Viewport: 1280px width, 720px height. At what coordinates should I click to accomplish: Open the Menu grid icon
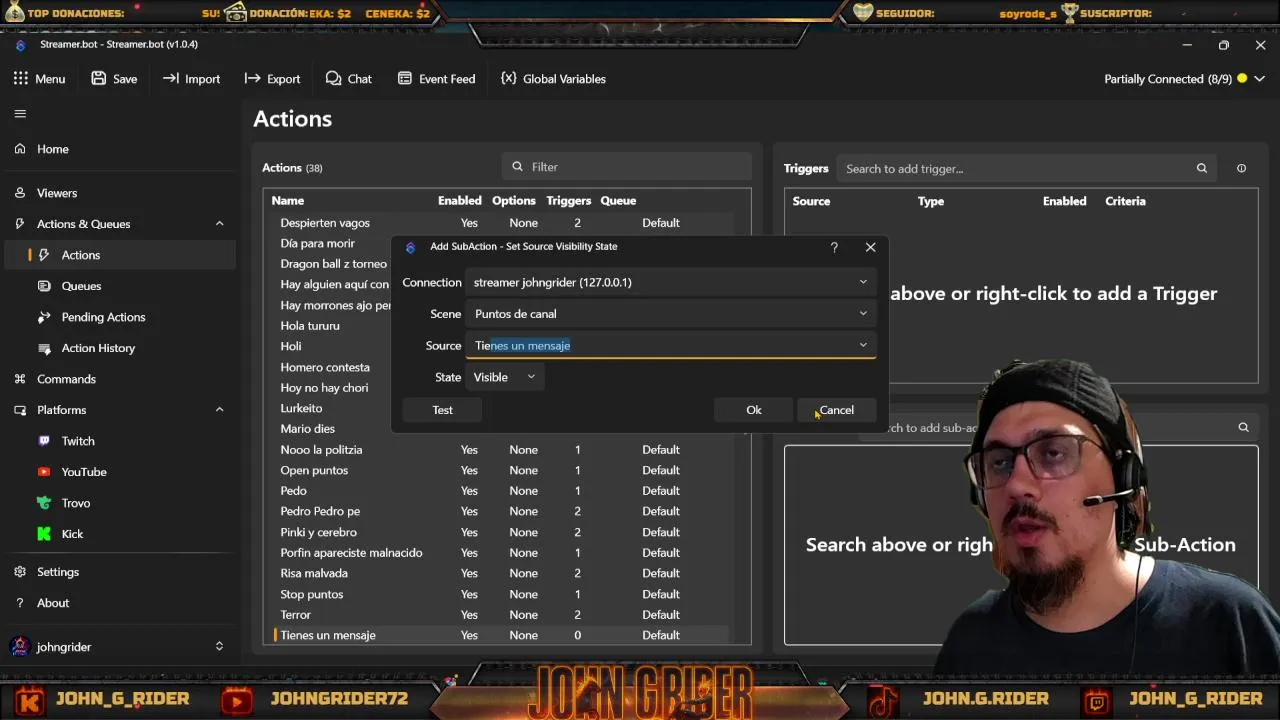pos(20,78)
